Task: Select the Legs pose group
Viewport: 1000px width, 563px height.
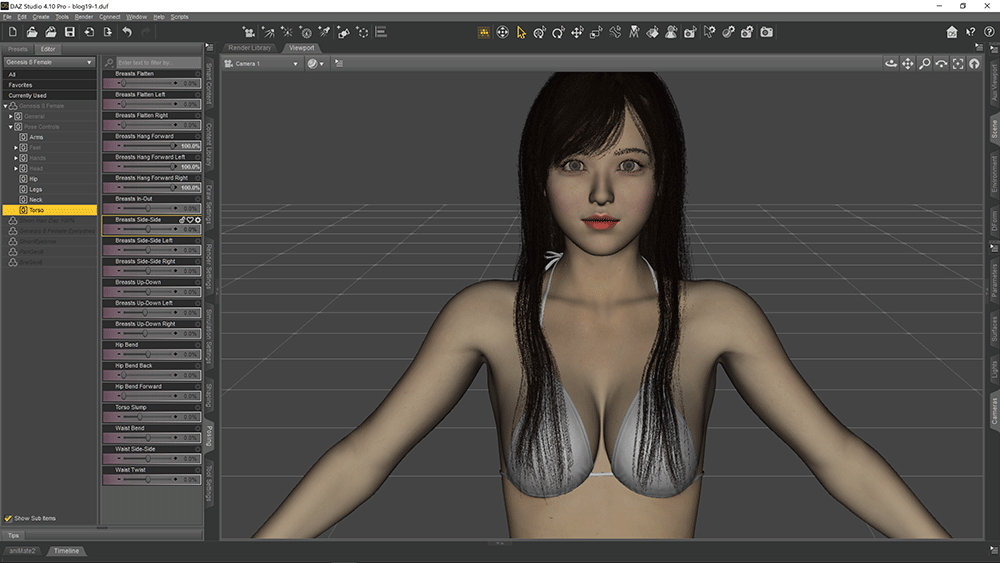Action: click(x=36, y=189)
